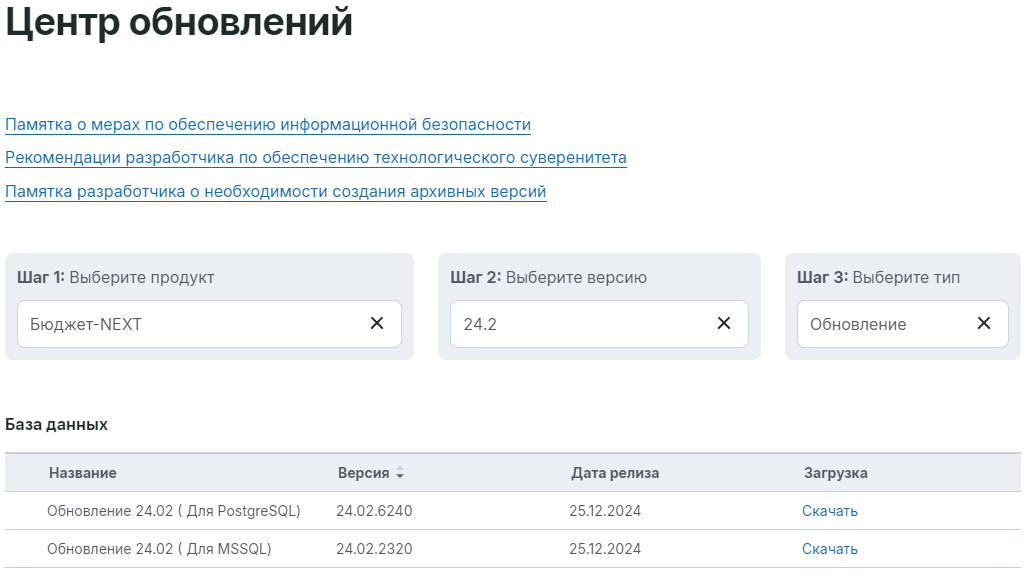Click the База данных section heading

(x=56, y=425)
